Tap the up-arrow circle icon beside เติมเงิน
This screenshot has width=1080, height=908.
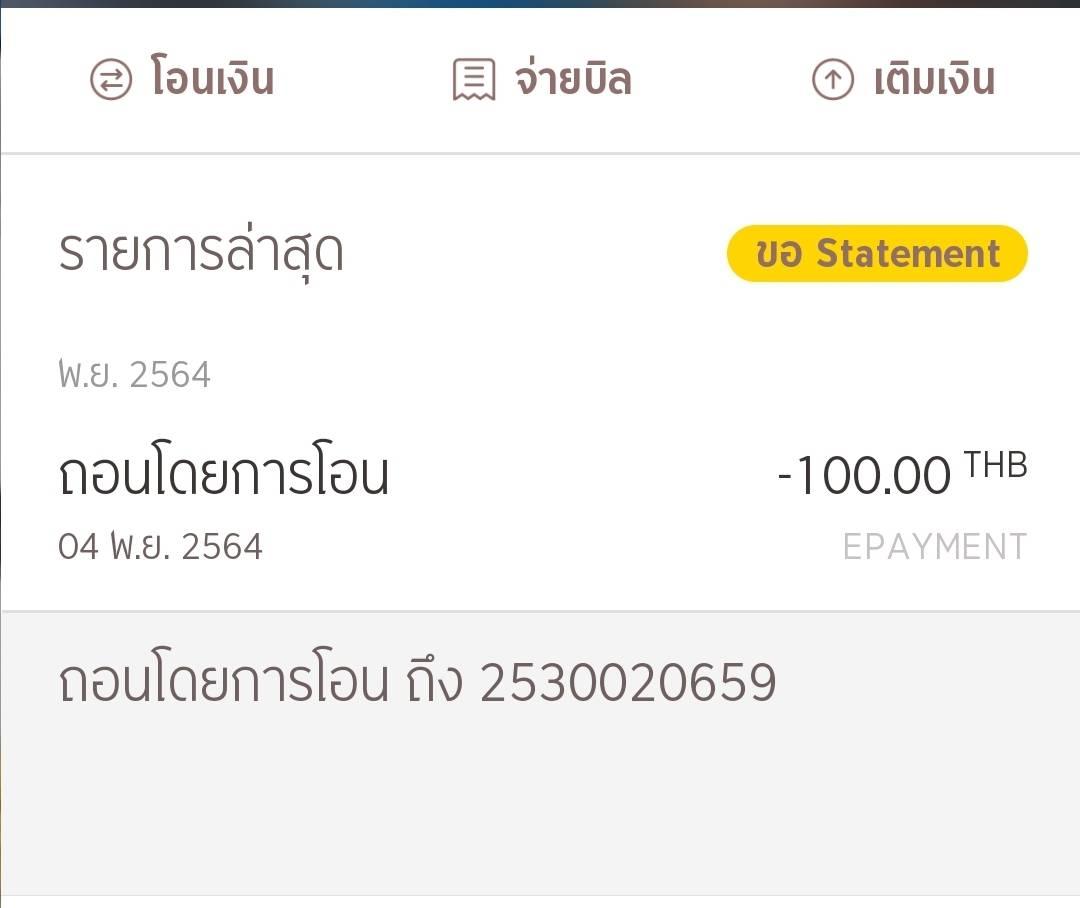(x=833, y=79)
